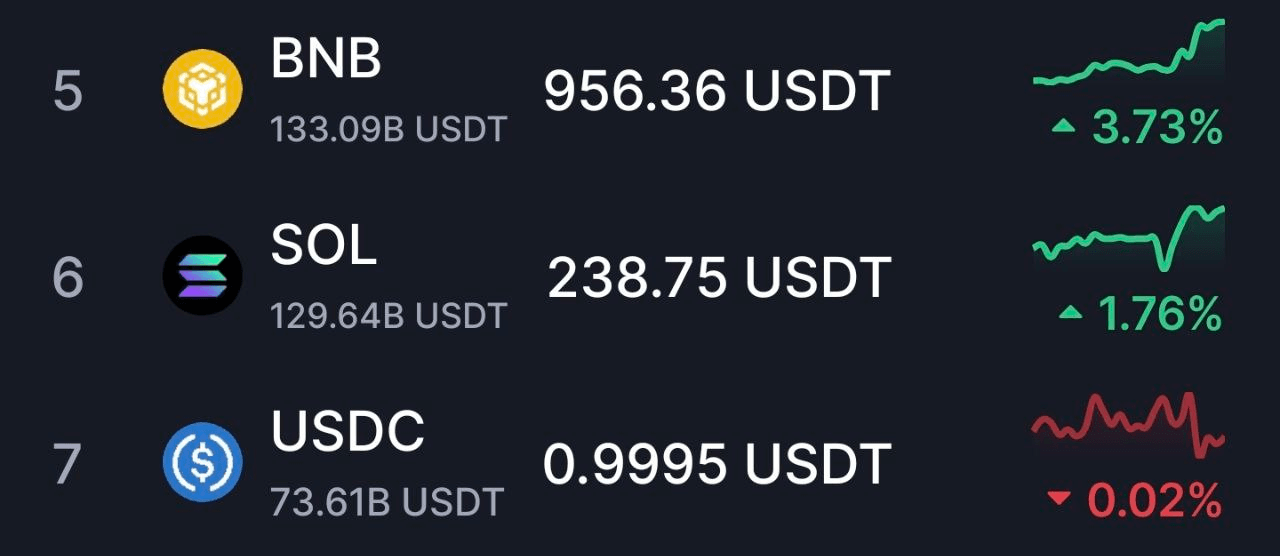Click the red down arrow beside 0.02%
The width and height of the screenshot is (1280, 556).
(x=1061, y=498)
